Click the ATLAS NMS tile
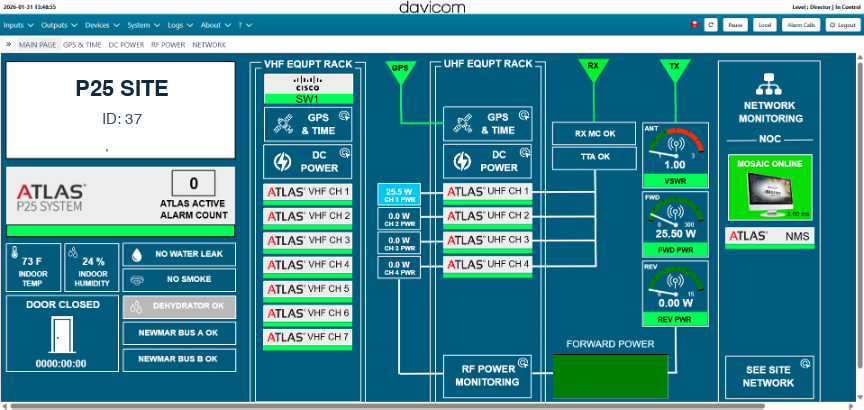Viewport: 864px width, 410px height. tap(770, 238)
